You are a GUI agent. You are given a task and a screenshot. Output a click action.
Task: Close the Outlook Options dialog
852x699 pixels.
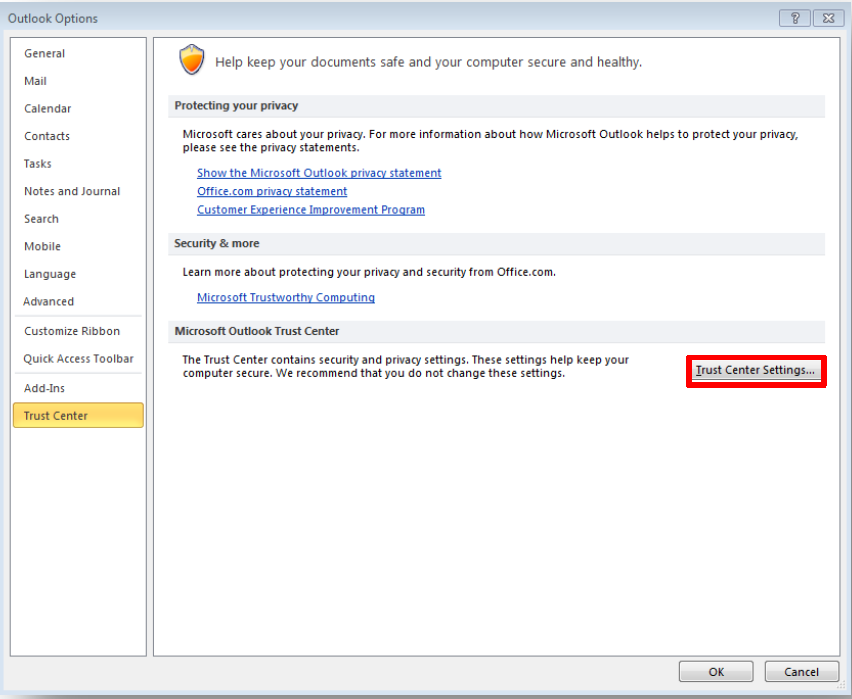tap(829, 18)
